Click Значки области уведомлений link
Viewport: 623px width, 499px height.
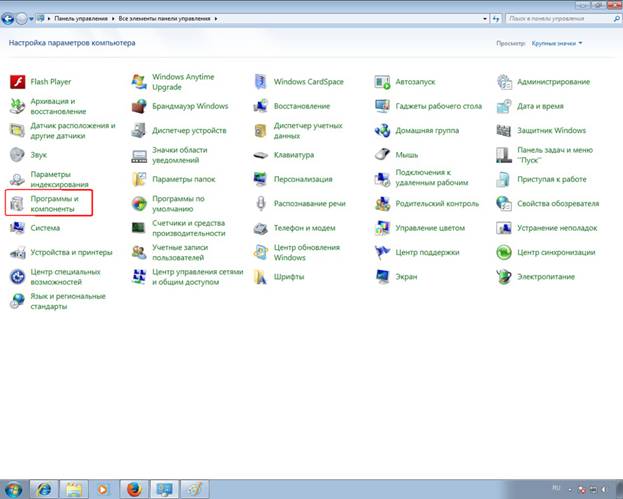[x=180, y=155]
